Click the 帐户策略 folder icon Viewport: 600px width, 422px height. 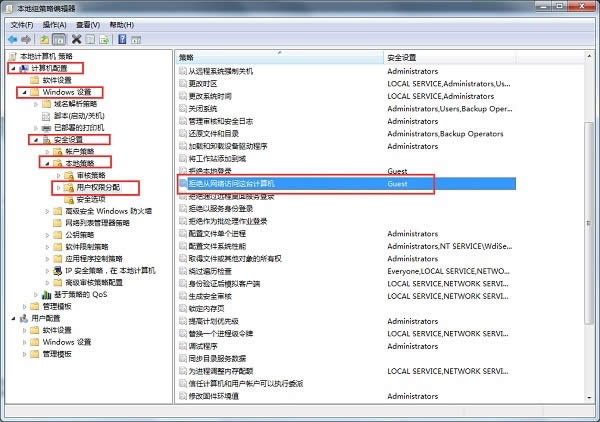(x=58, y=152)
